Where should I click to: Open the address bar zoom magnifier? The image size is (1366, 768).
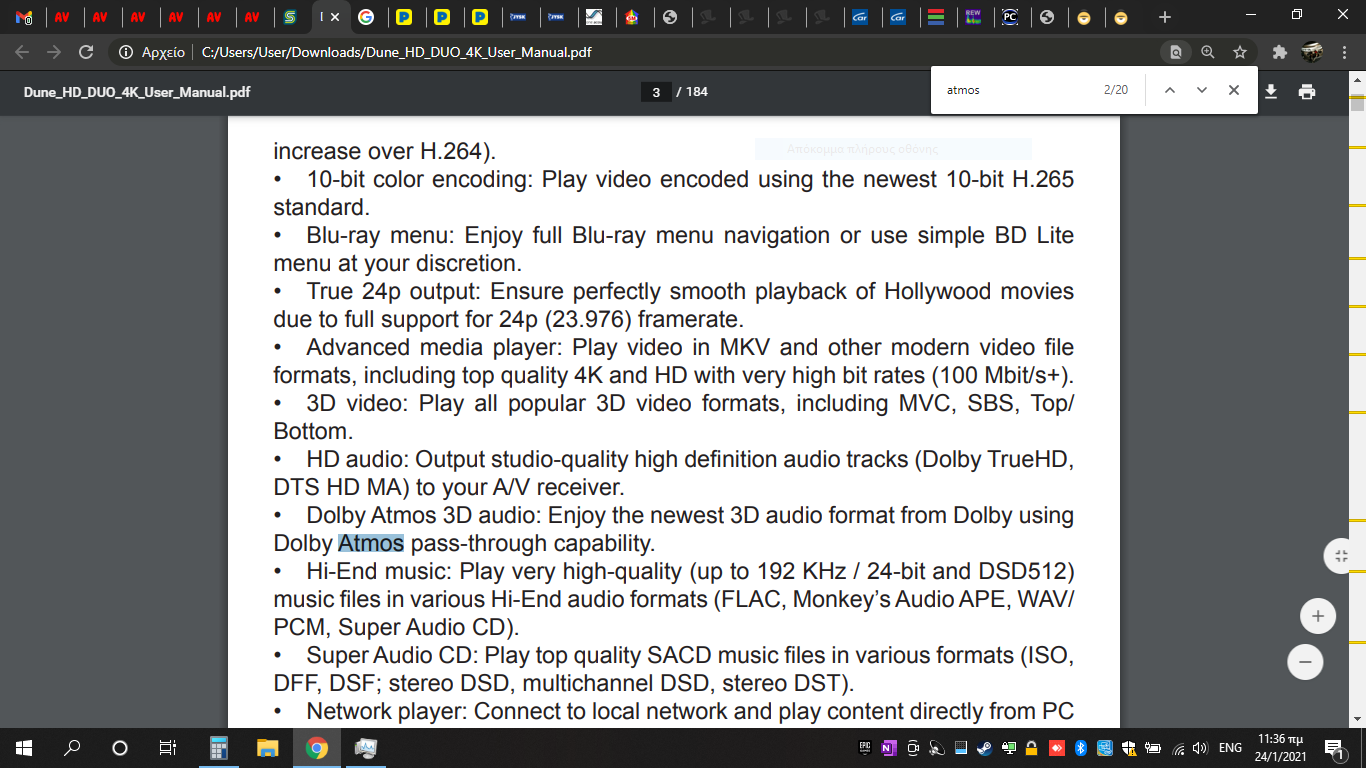point(1208,52)
